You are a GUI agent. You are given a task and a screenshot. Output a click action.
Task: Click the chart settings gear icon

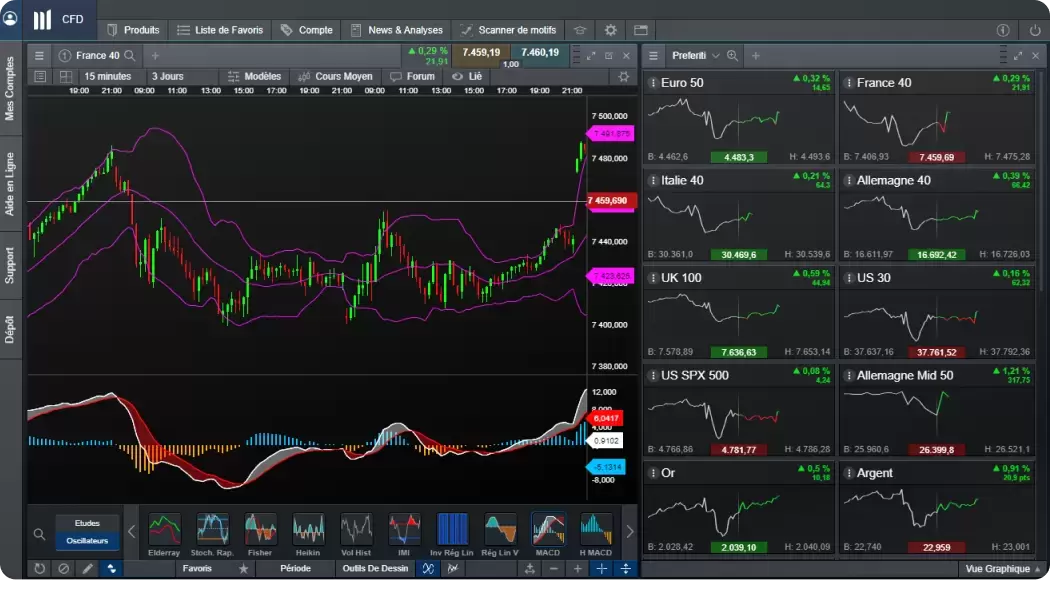point(624,77)
